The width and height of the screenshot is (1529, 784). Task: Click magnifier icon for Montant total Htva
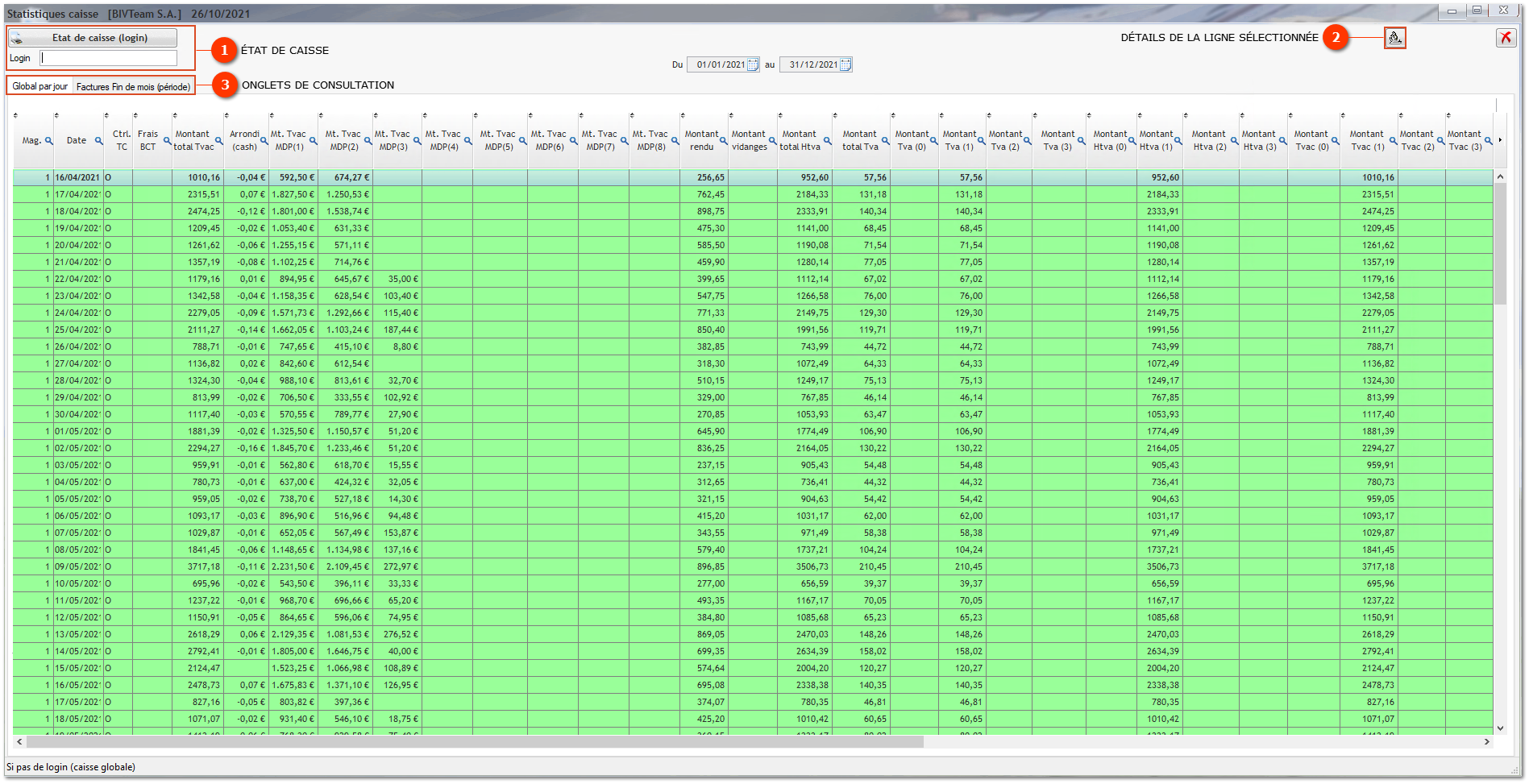point(827,141)
